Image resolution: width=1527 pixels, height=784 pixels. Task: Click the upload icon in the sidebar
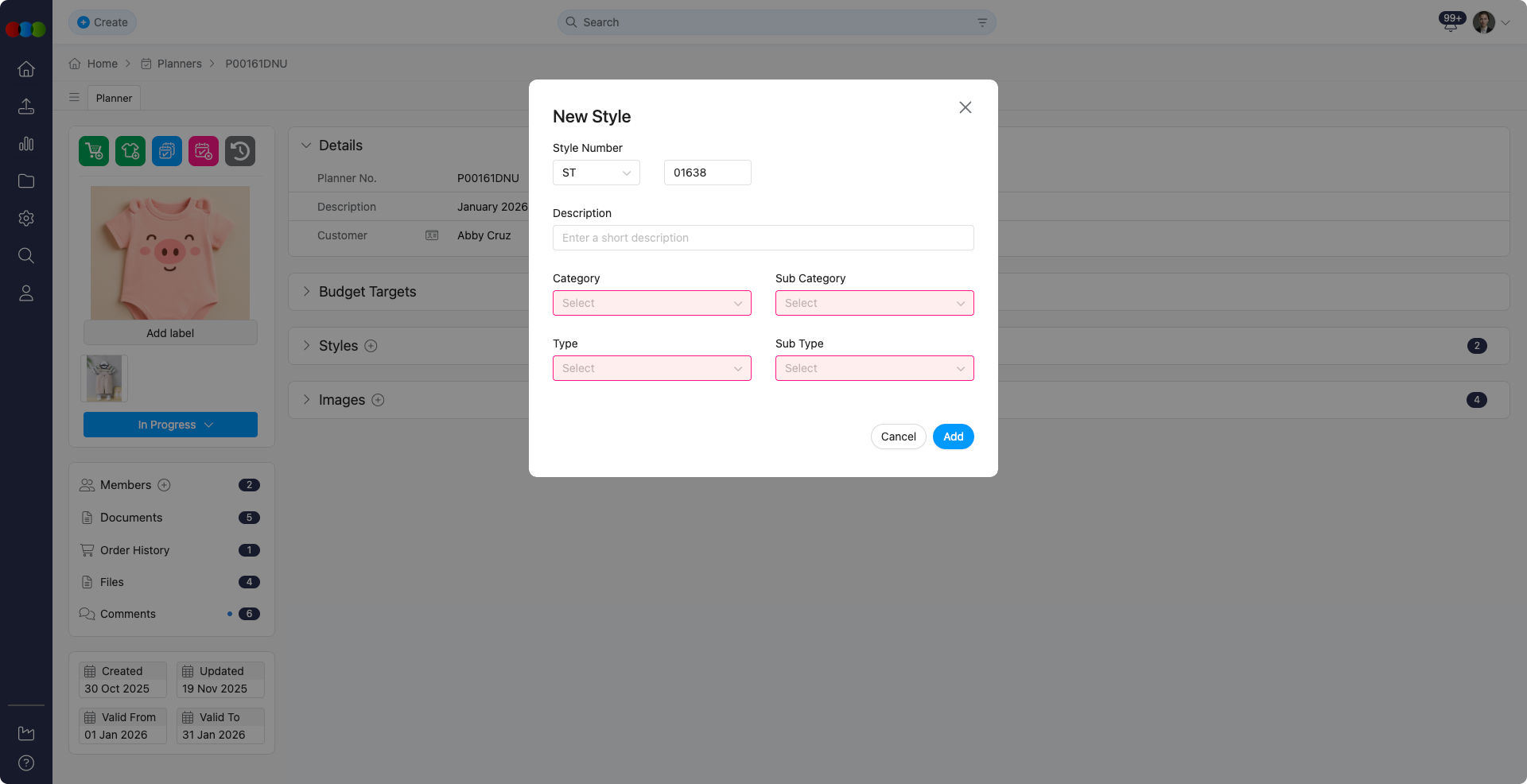coord(26,107)
